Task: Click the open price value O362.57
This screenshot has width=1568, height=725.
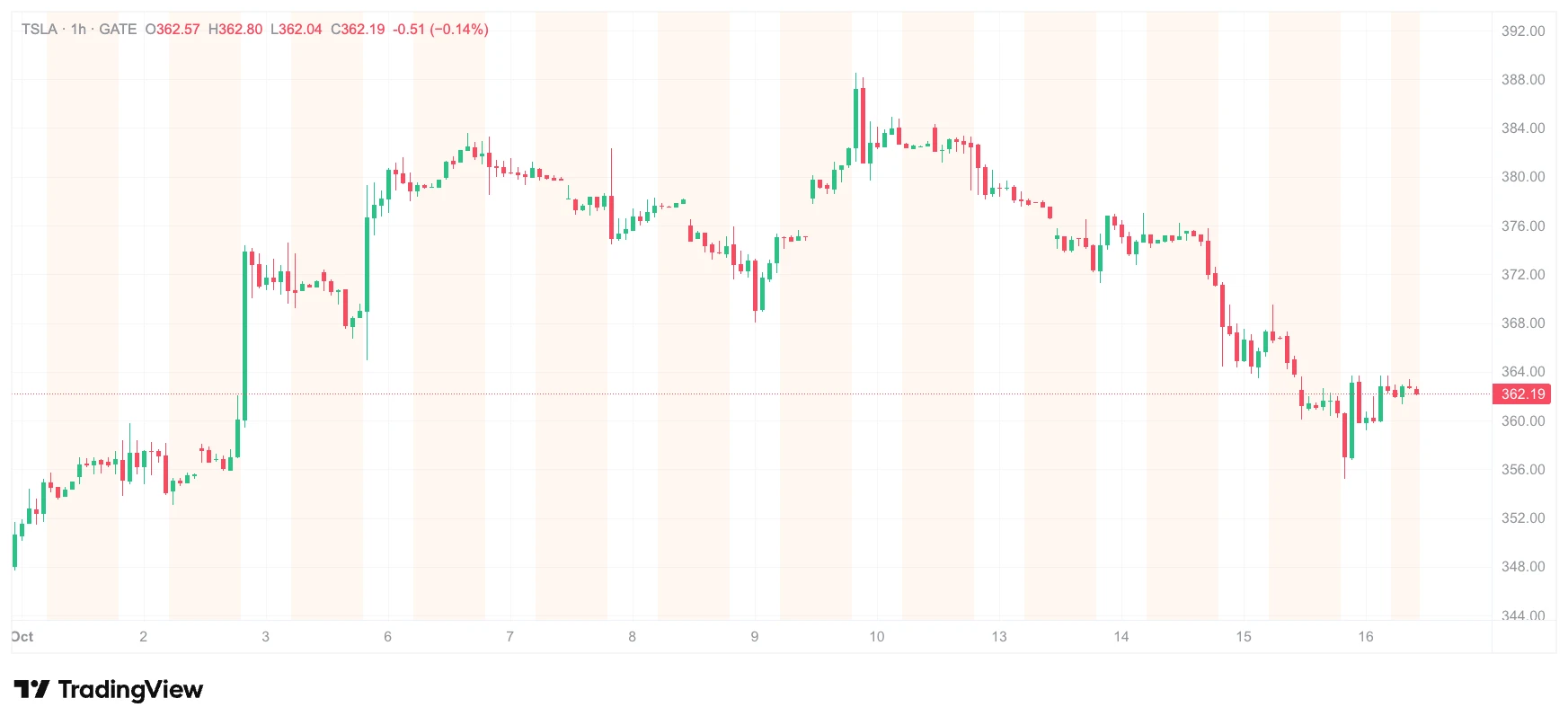Action: 173,29
